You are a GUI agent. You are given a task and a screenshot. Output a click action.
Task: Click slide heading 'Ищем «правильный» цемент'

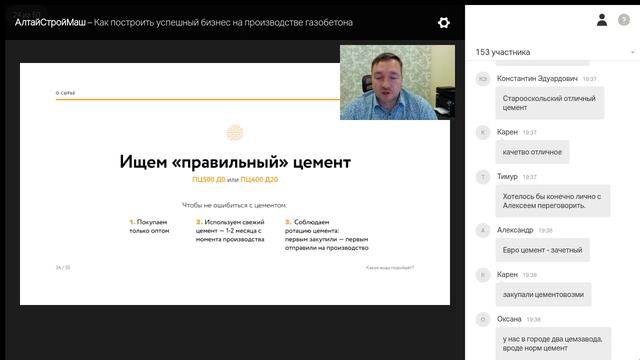point(235,162)
